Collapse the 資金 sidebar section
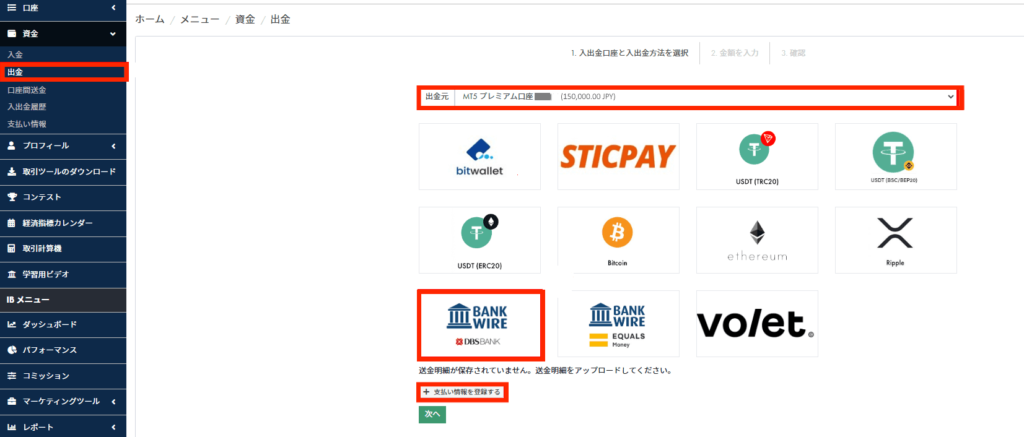Screen dimensions: 1024x437 click(x=62, y=33)
